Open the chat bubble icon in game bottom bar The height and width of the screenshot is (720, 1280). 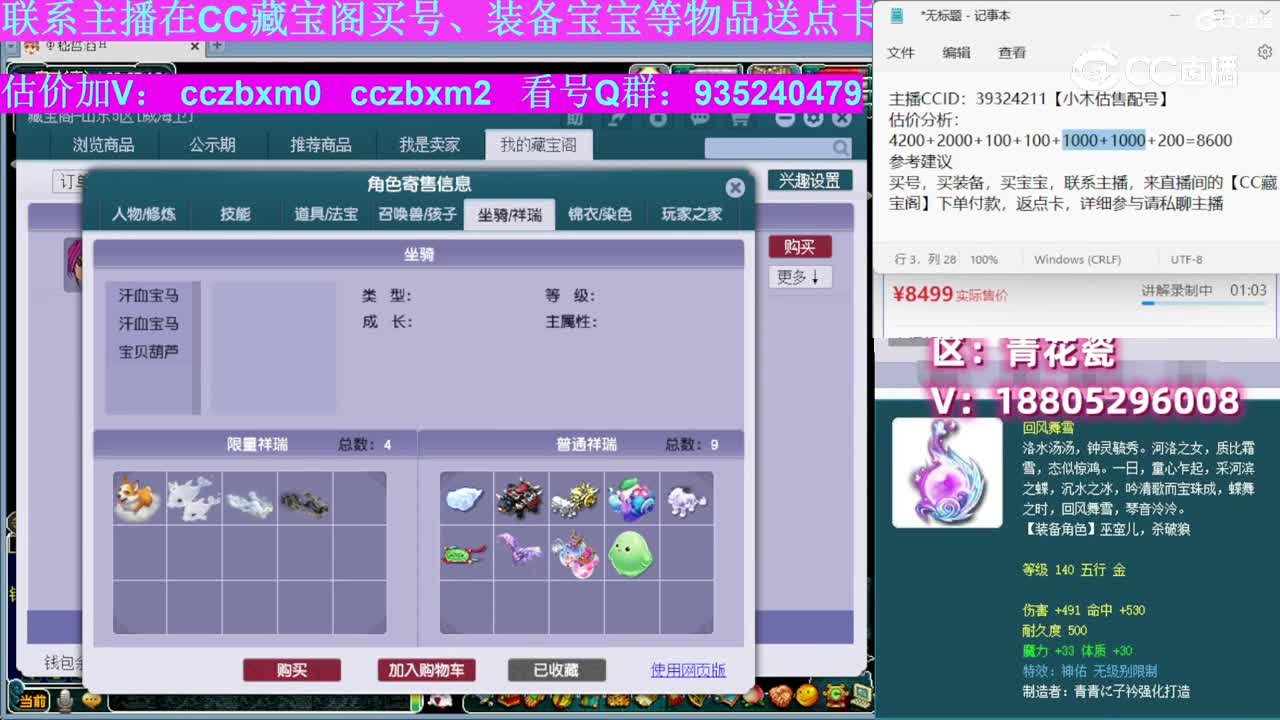(x=90, y=702)
